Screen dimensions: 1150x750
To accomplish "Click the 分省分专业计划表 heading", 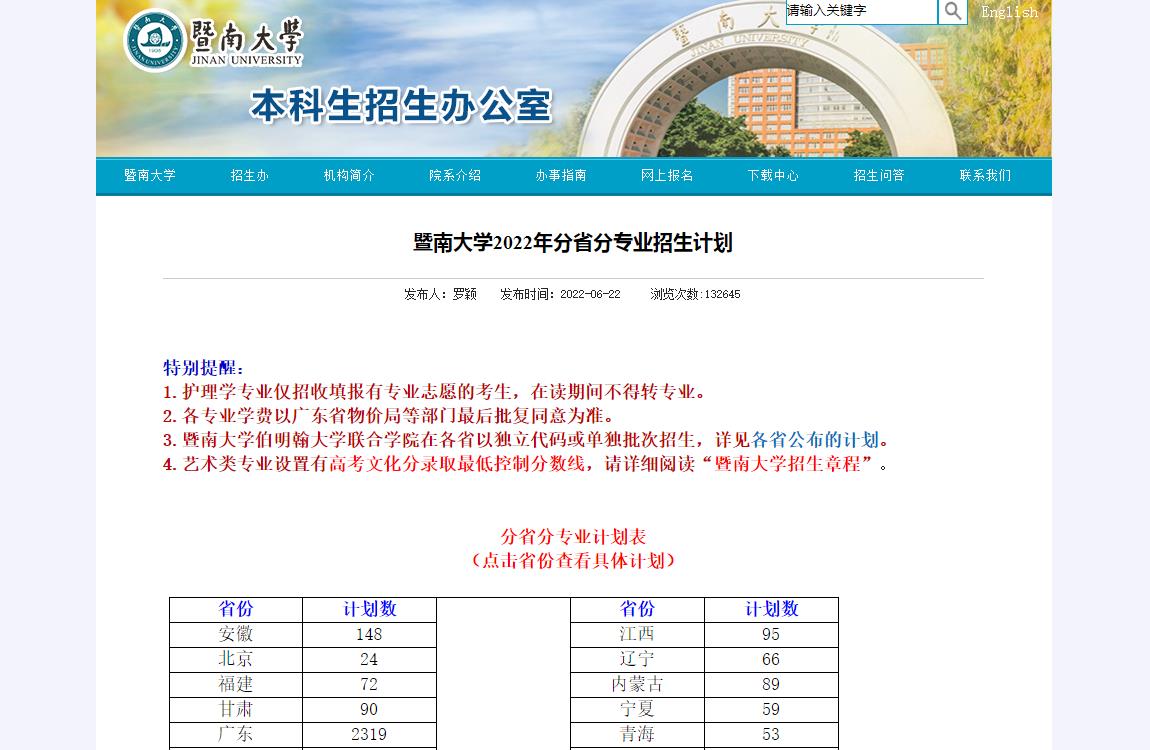I will point(573,537).
